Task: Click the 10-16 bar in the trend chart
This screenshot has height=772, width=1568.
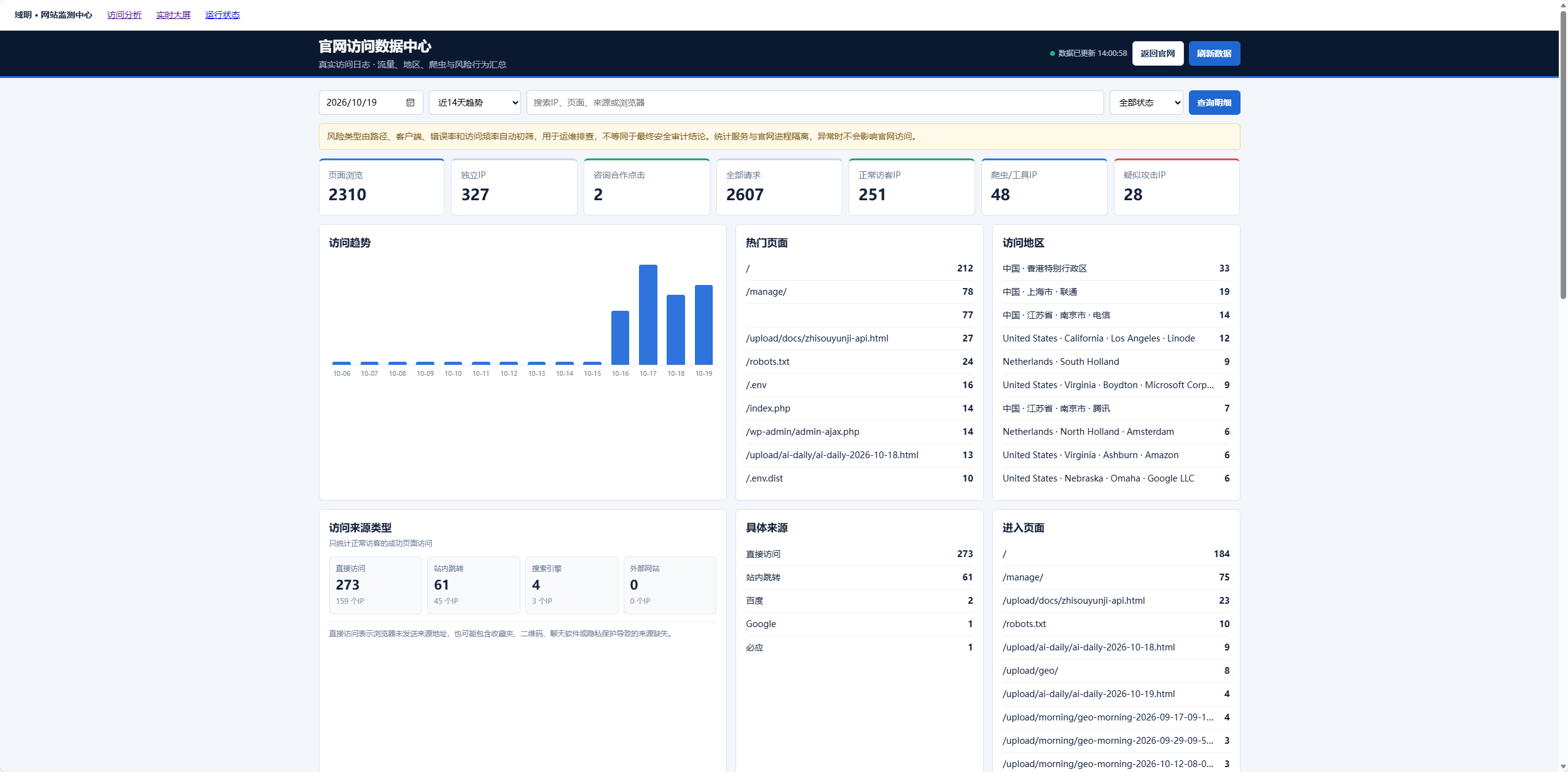Action: point(620,338)
